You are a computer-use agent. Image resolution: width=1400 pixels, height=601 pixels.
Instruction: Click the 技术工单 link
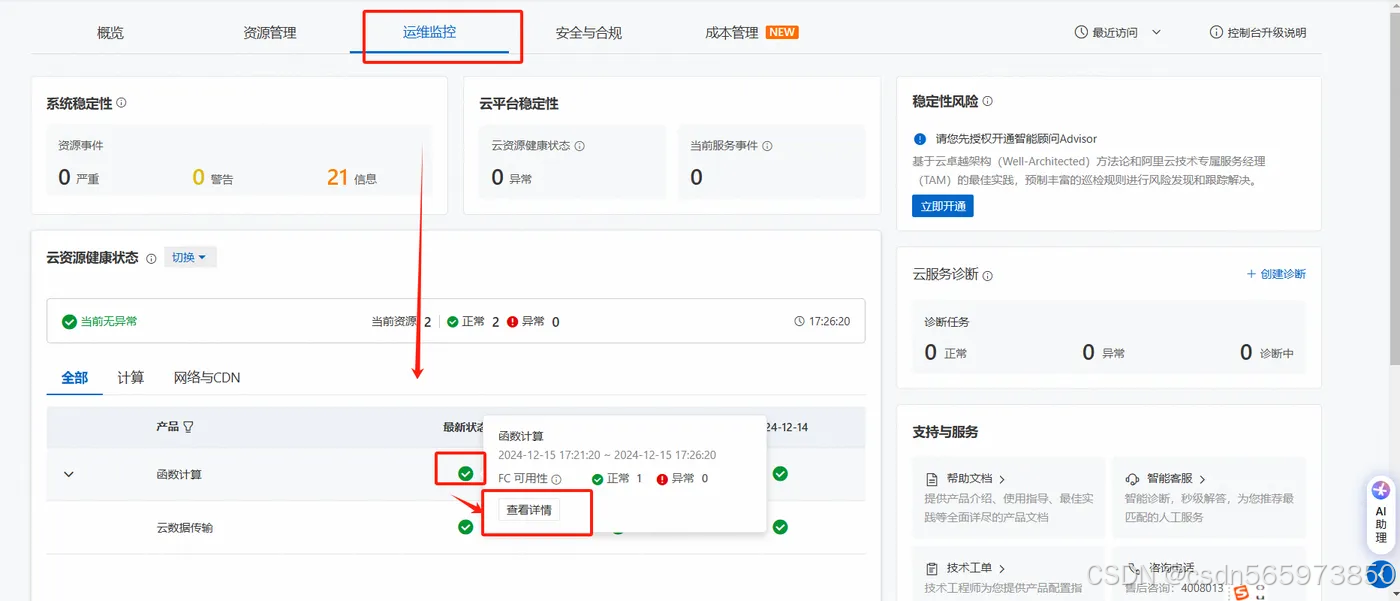969,568
